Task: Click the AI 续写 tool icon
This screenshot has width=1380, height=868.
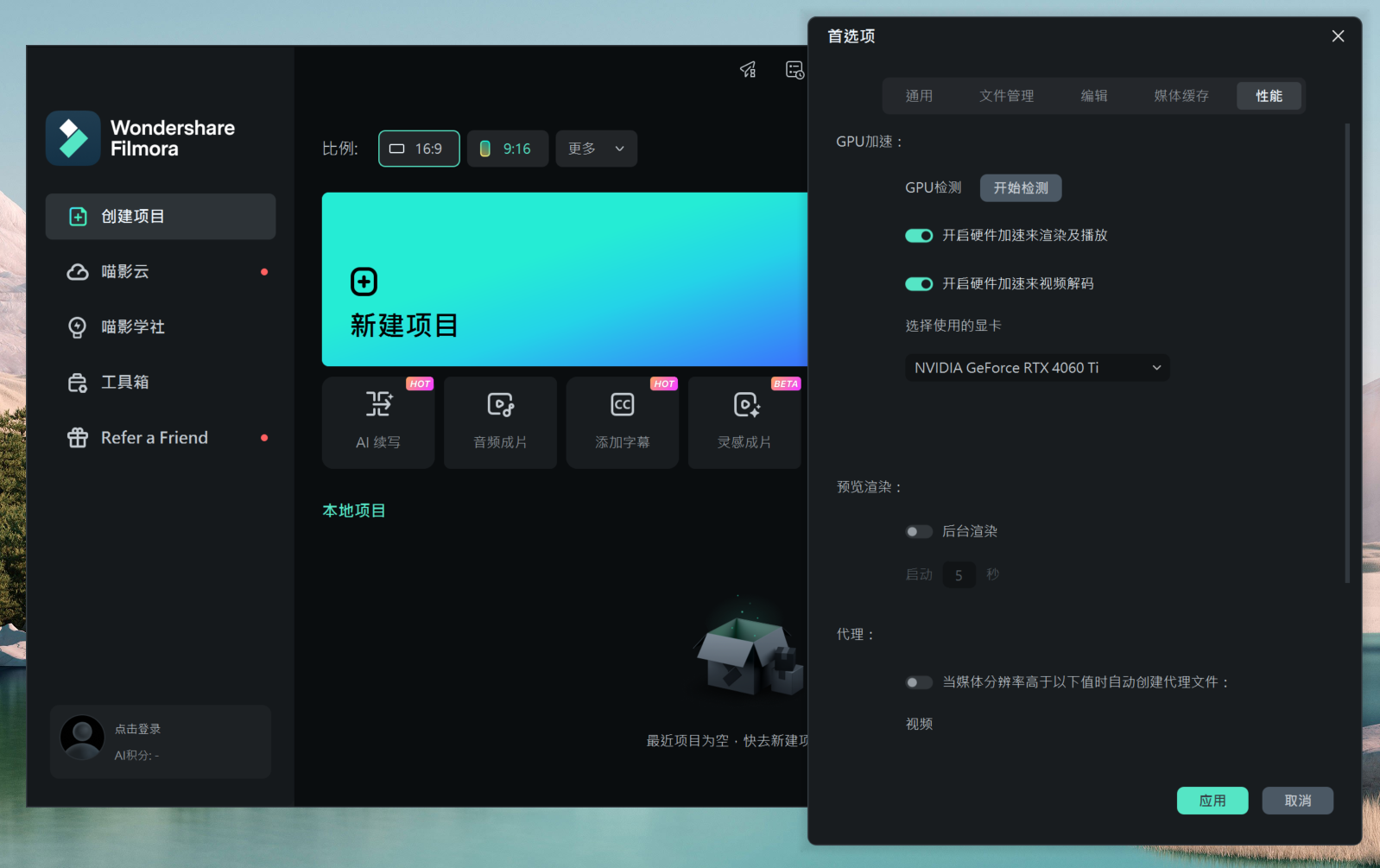Action: pyautogui.click(x=378, y=404)
